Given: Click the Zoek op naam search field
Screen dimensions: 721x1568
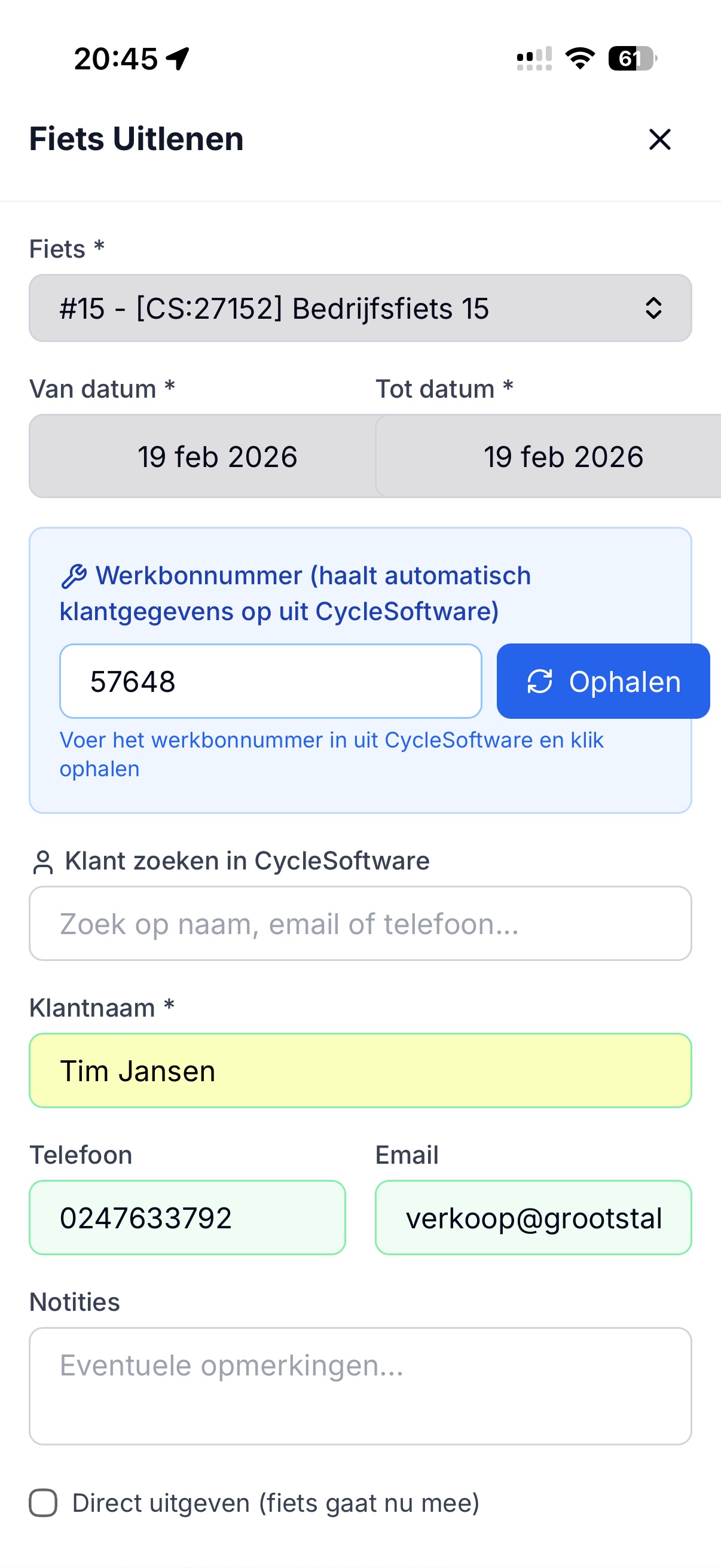Looking at the screenshot, I should (x=360, y=923).
